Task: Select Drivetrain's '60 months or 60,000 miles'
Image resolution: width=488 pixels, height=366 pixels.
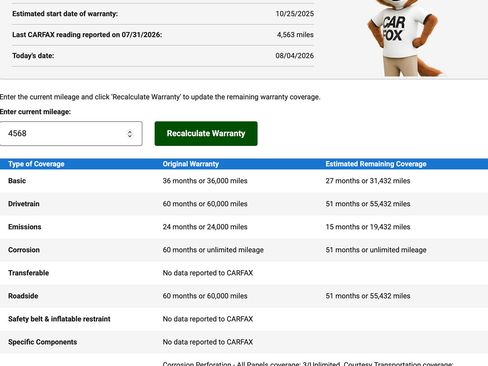Action: 205,204
